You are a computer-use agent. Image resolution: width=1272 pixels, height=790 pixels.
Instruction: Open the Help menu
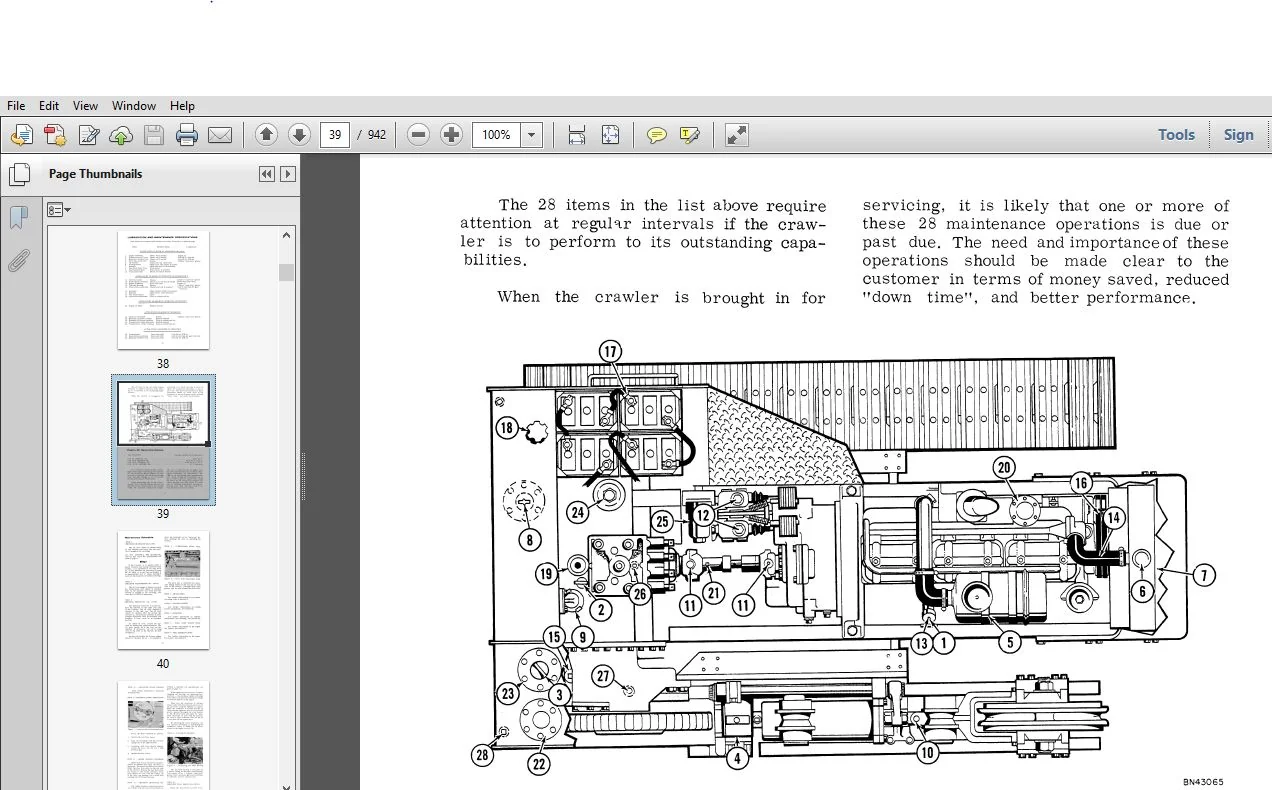tap(182, 105)
